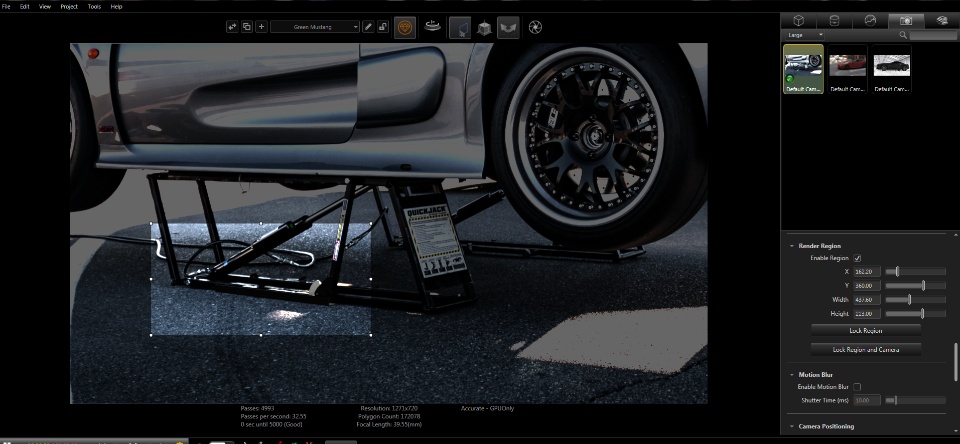
Task: Click the object manipulation cube icon
Action: click(484, 28)
